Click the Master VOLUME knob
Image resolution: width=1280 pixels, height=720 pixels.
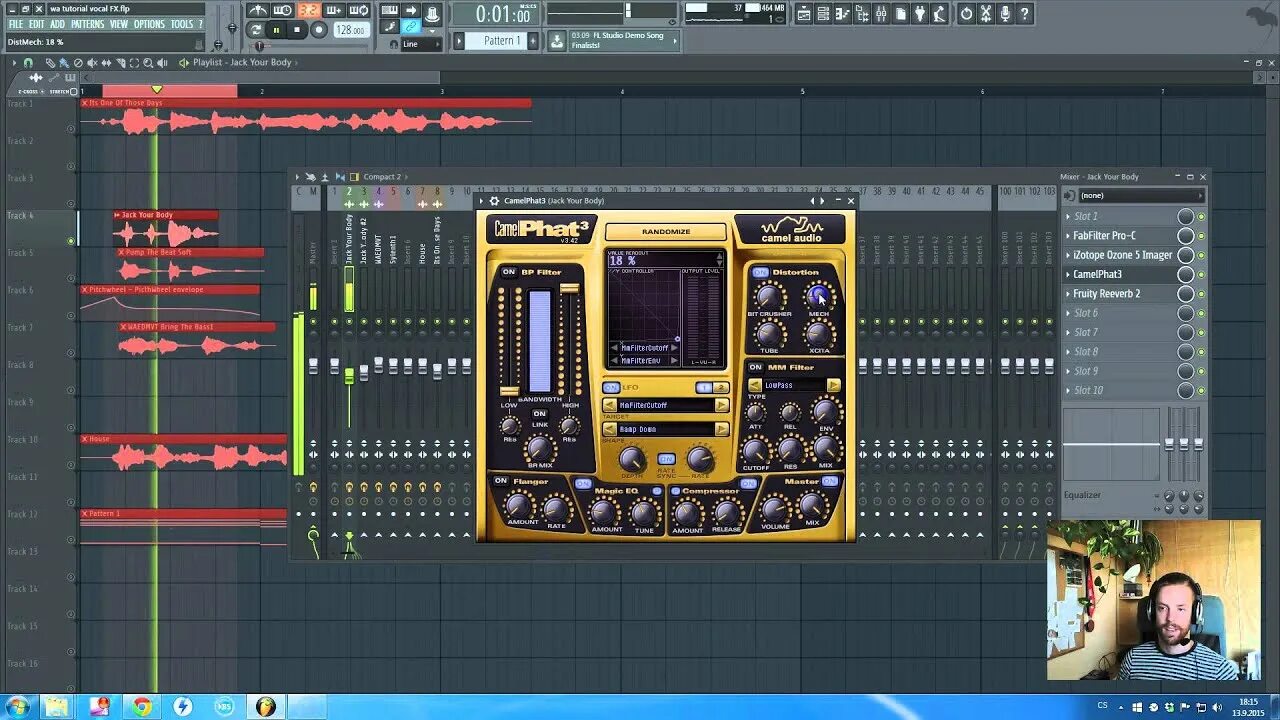pos(775,508)
